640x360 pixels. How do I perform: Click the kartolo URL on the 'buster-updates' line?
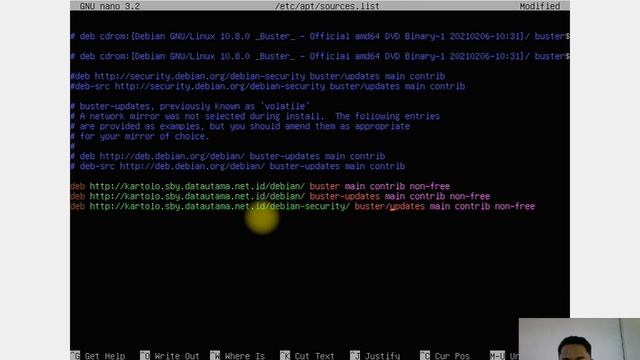click(197, 196)
